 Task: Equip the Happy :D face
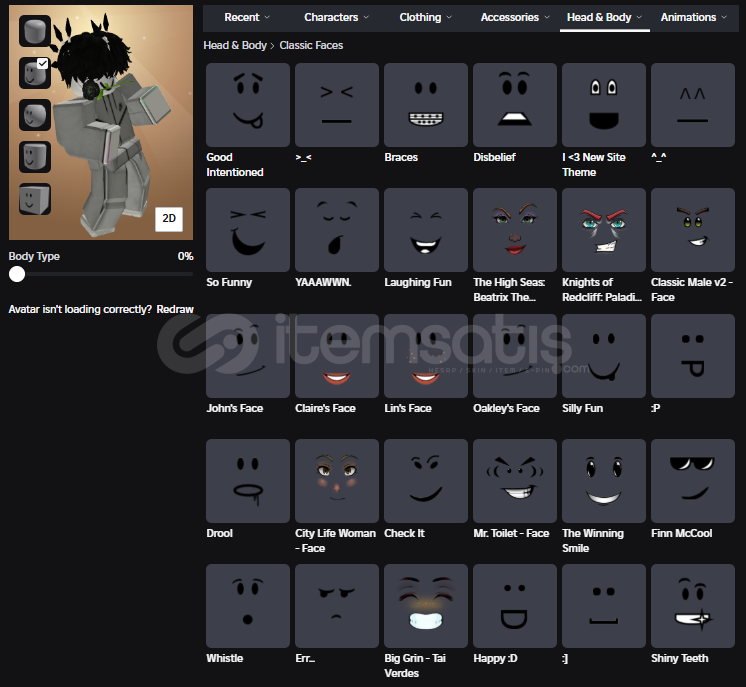coord(515,606)
